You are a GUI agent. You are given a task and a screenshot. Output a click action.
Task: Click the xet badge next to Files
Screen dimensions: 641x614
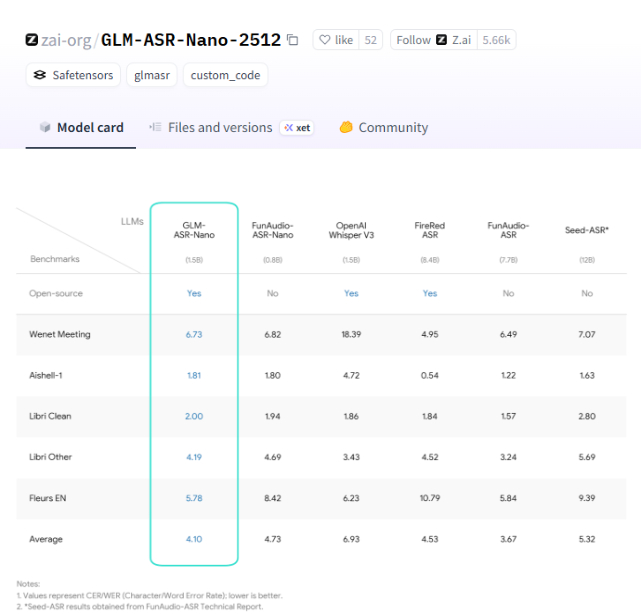coord(297,128)
